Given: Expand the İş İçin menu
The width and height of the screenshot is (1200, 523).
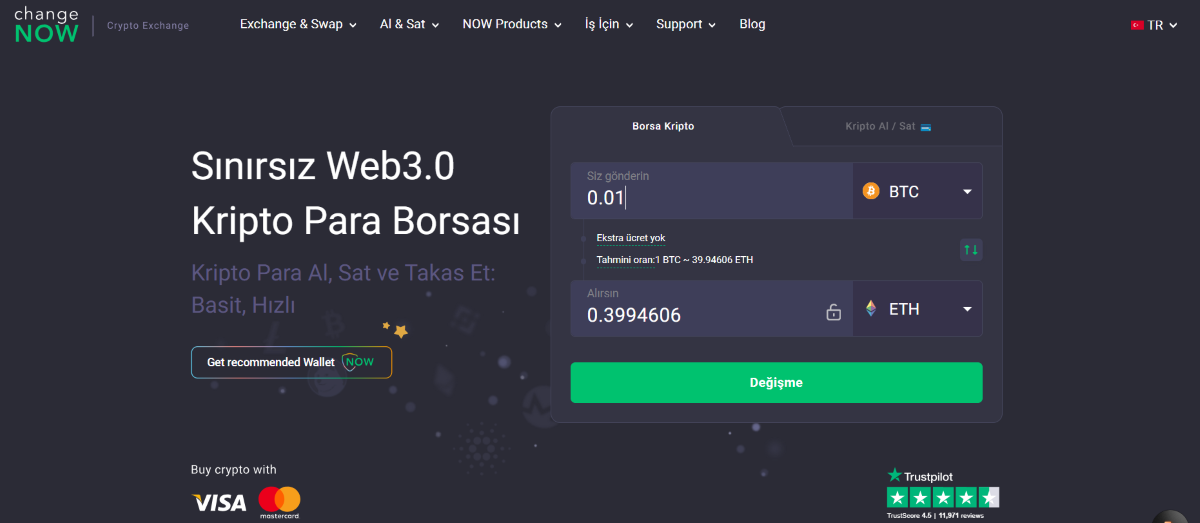Looking at the screenshot, I should (x=609, y=24).
